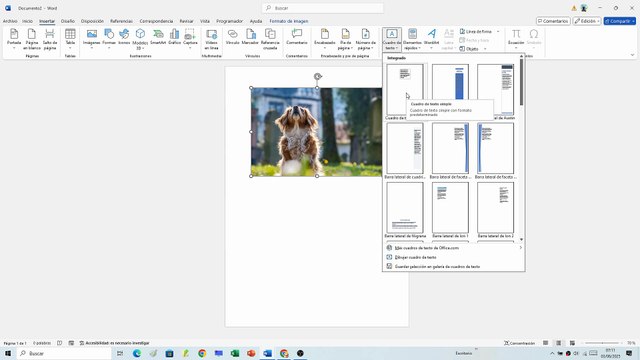Open the Correspondencia tab
The image size is (640, 360).
[156, 21]
